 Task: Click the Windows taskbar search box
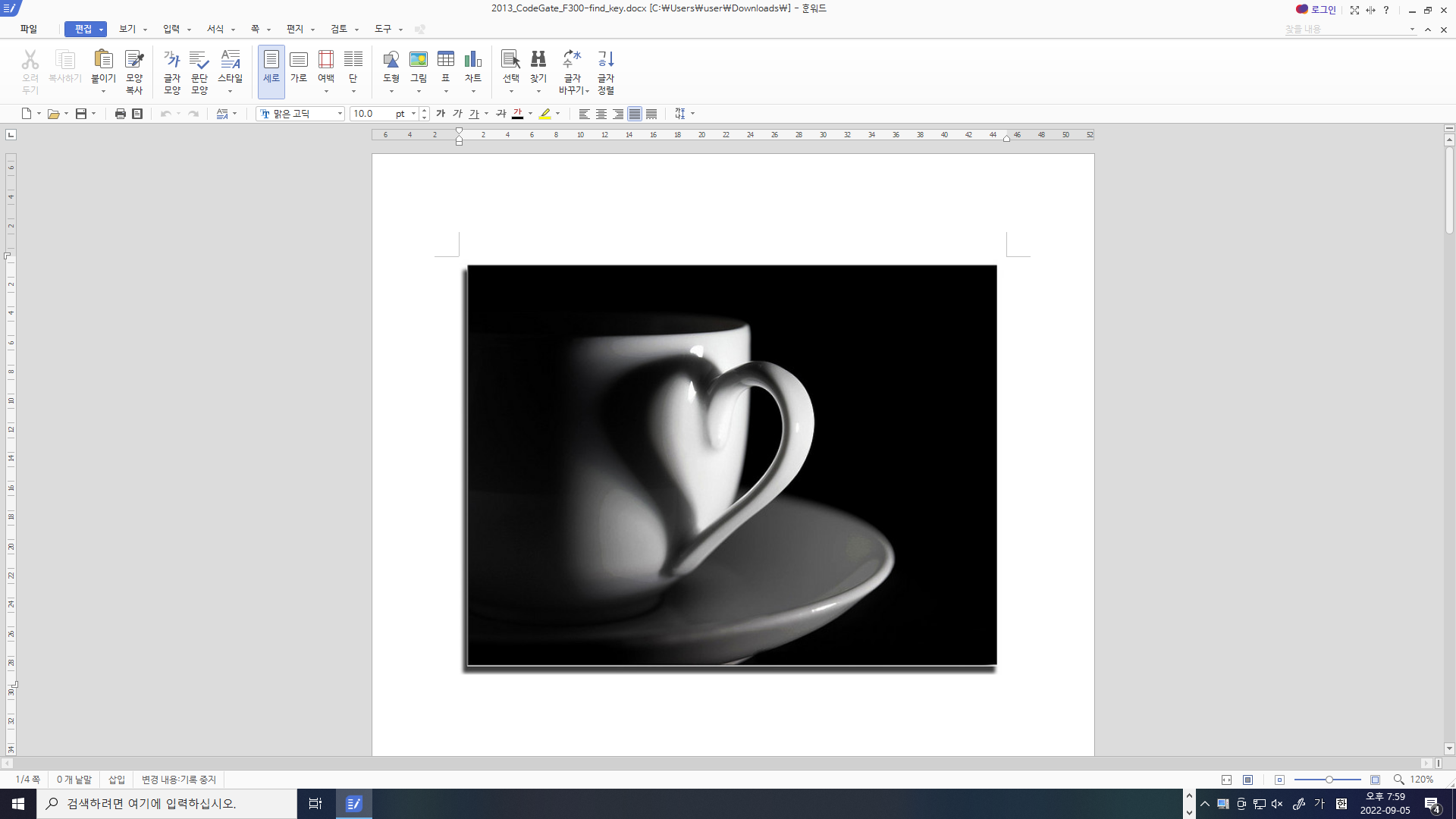pyautogui.click(x=167, y=804)
